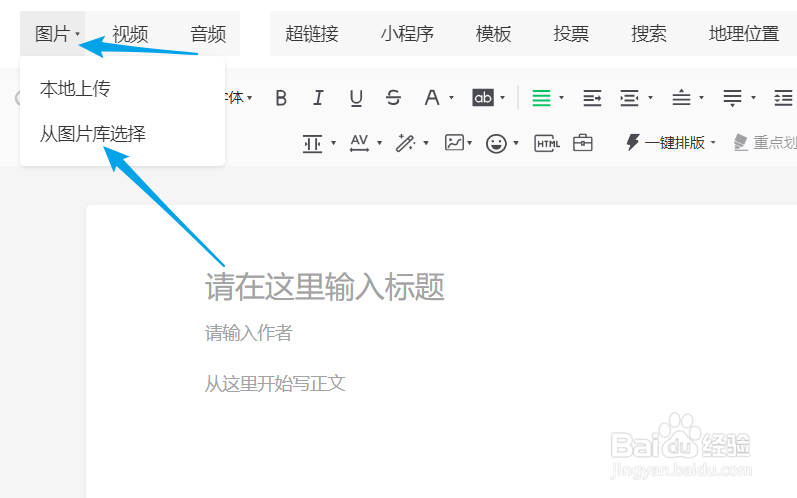Viewport: 797px width, 498px height.
Task: Expand the background color dropdown arrow
Action: coord(502,98)
